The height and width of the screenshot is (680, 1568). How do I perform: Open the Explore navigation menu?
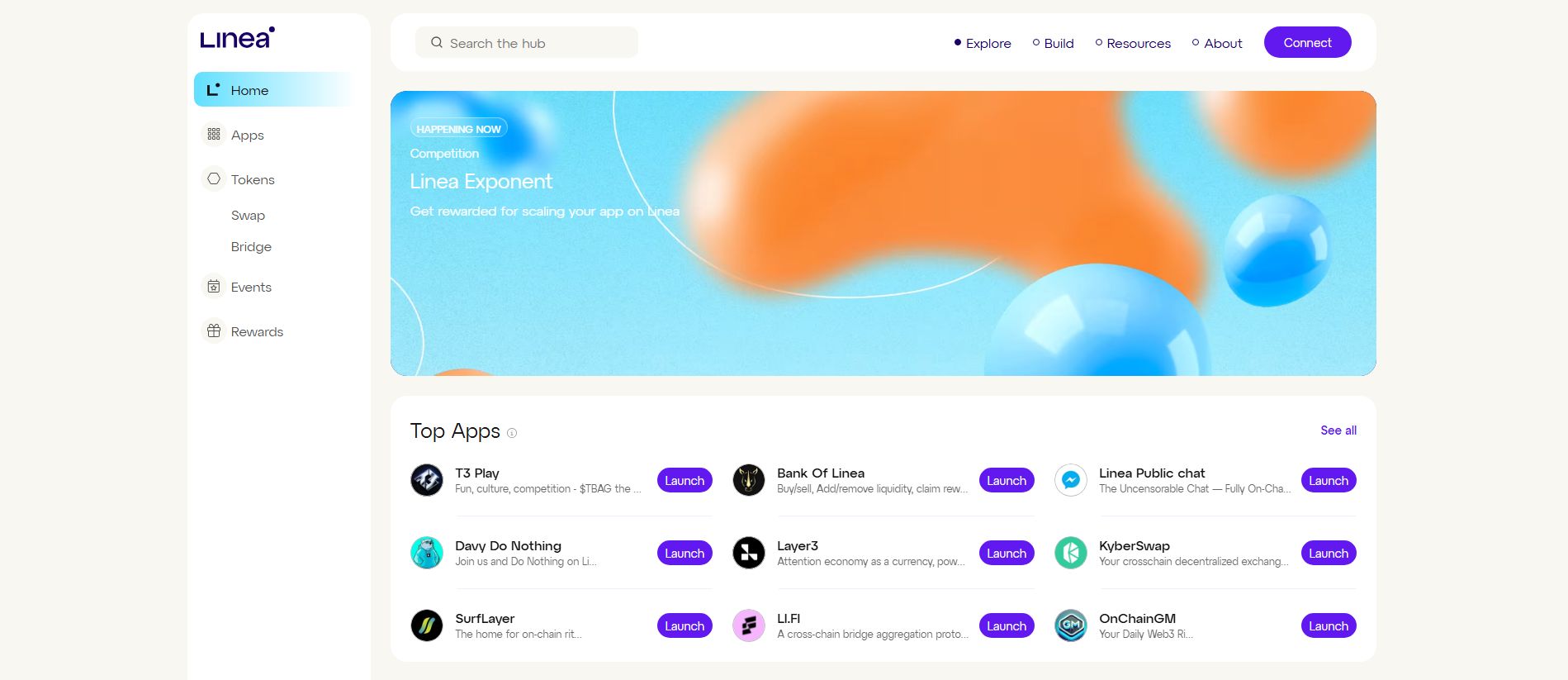click(x=983, y=43)
